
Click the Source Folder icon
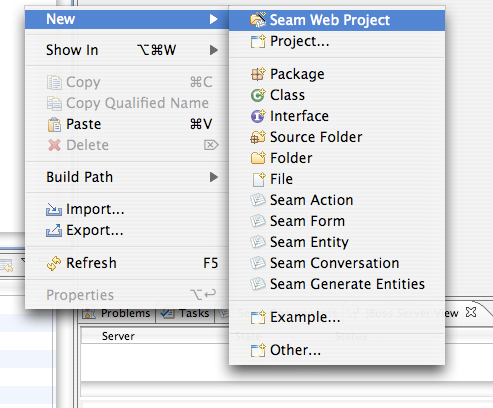coord(258,137)
